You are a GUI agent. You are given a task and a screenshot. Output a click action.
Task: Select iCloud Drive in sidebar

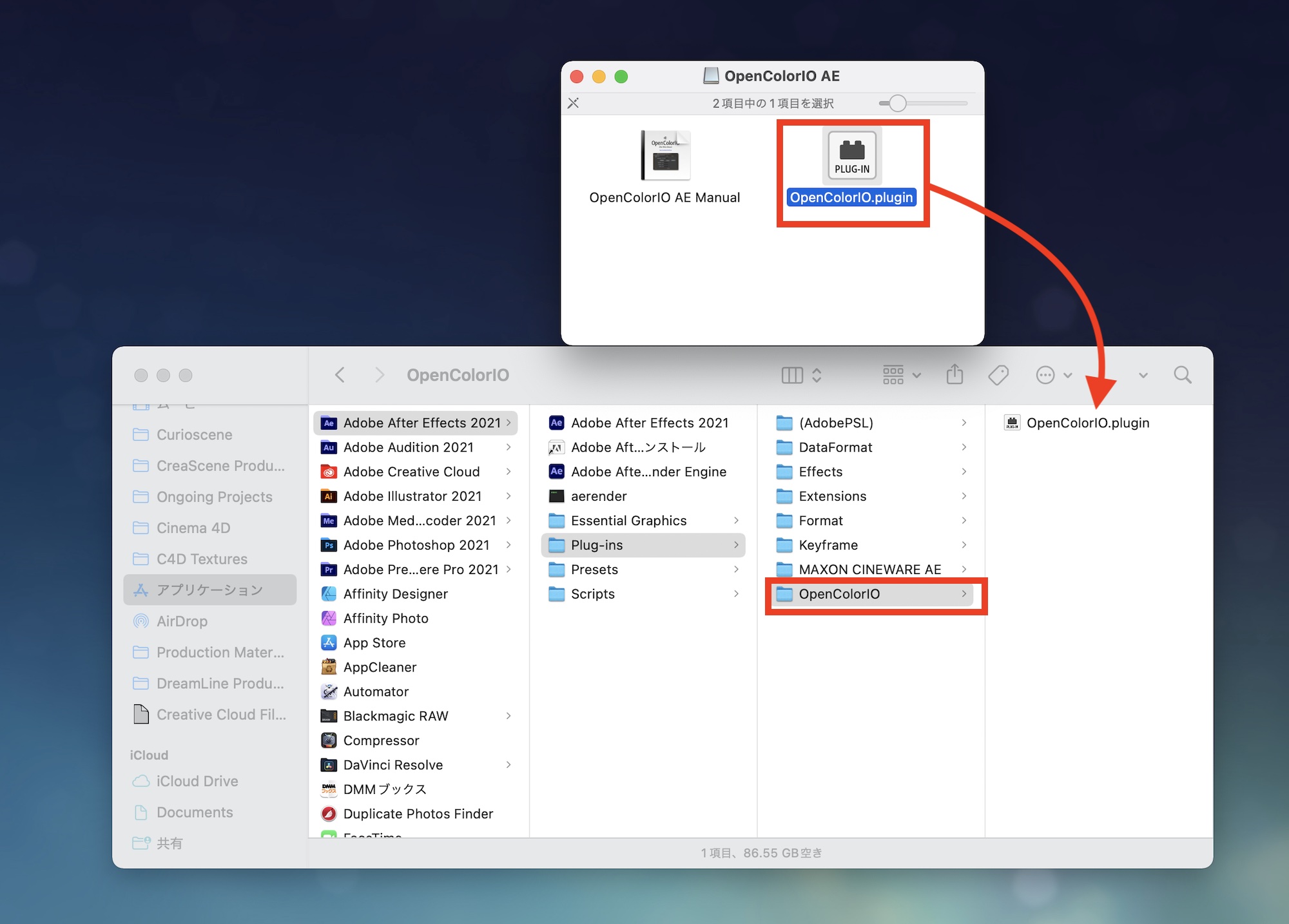point(197,781)
